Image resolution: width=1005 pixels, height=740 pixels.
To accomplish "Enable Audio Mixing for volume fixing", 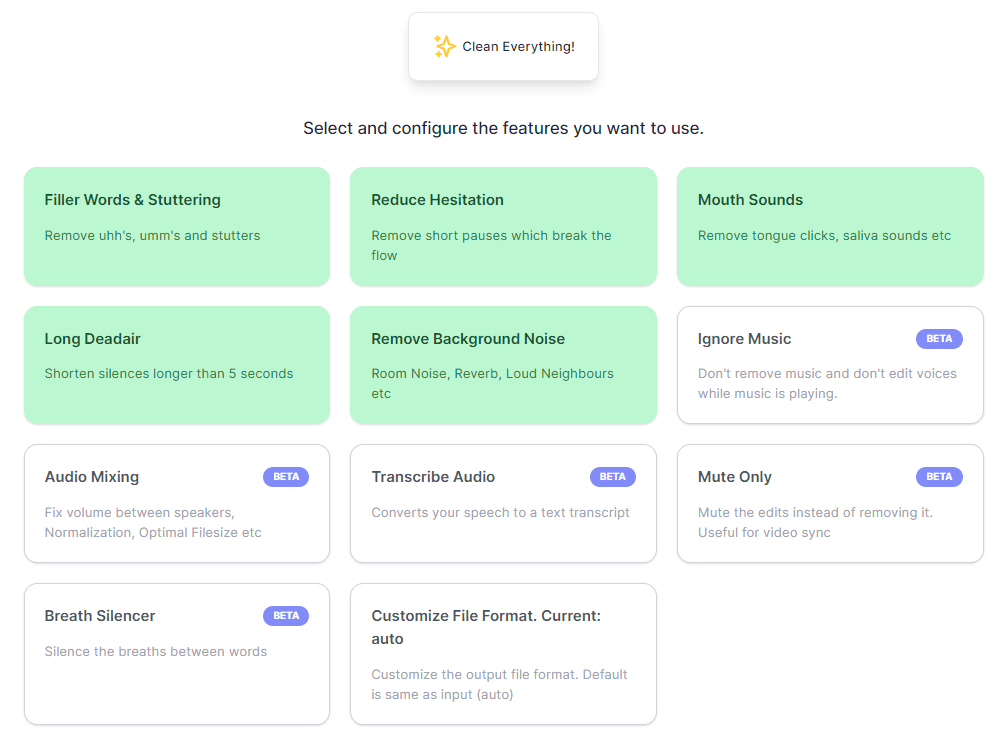I will (x=177, y=504).
